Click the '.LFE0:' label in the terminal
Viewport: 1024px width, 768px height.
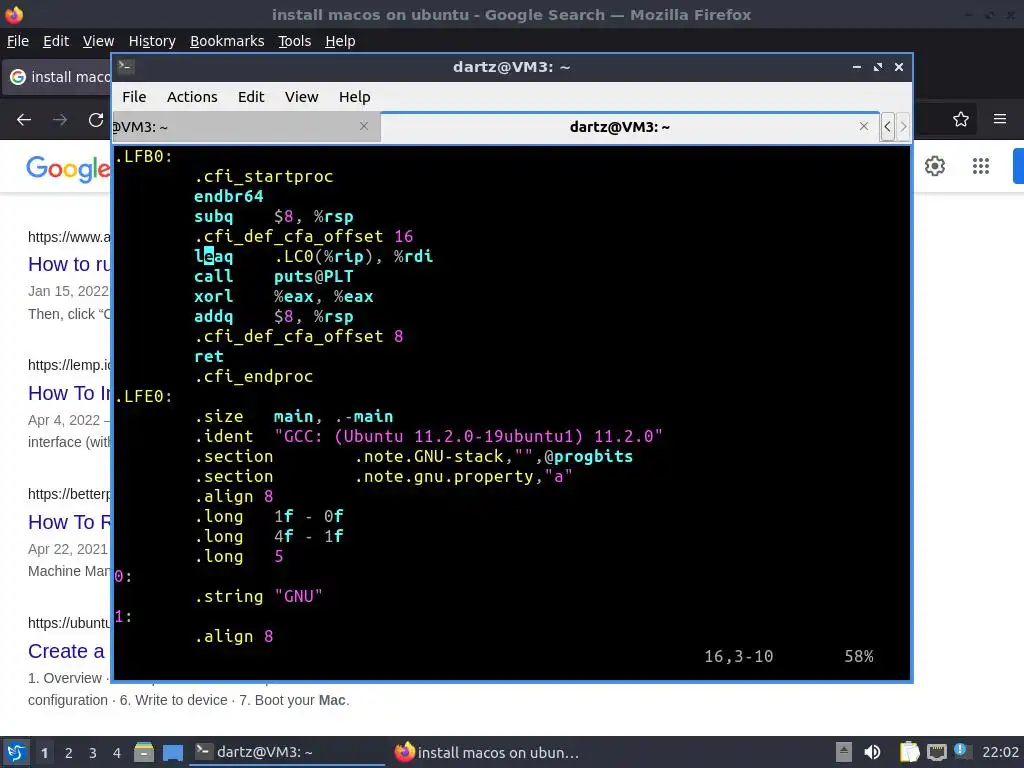pos(143,396)
